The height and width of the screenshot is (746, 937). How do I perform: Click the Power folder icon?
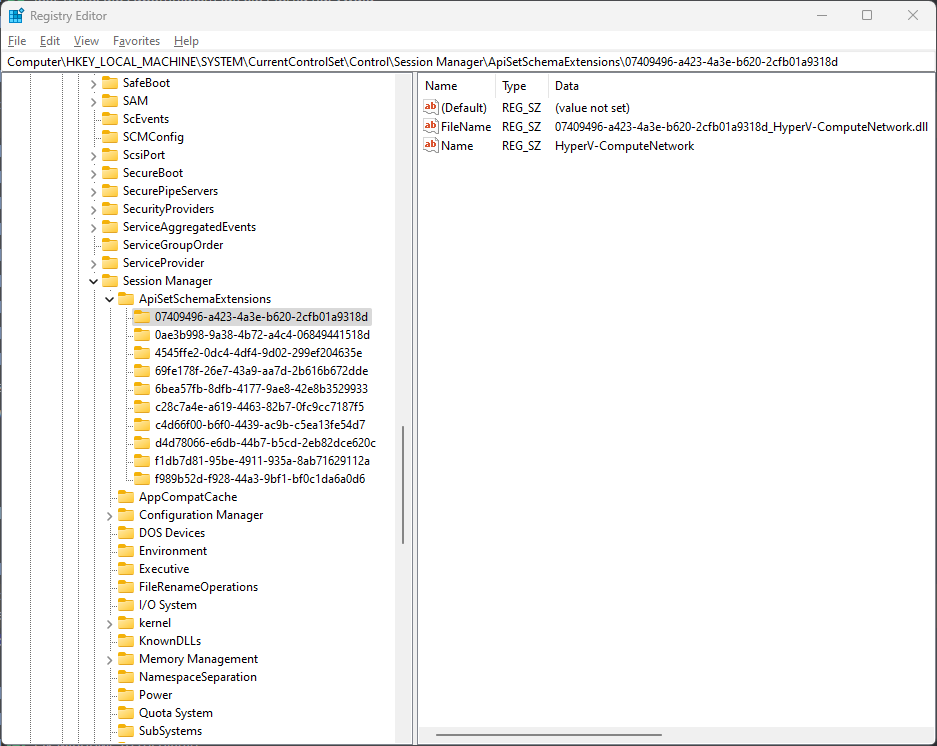126,695
